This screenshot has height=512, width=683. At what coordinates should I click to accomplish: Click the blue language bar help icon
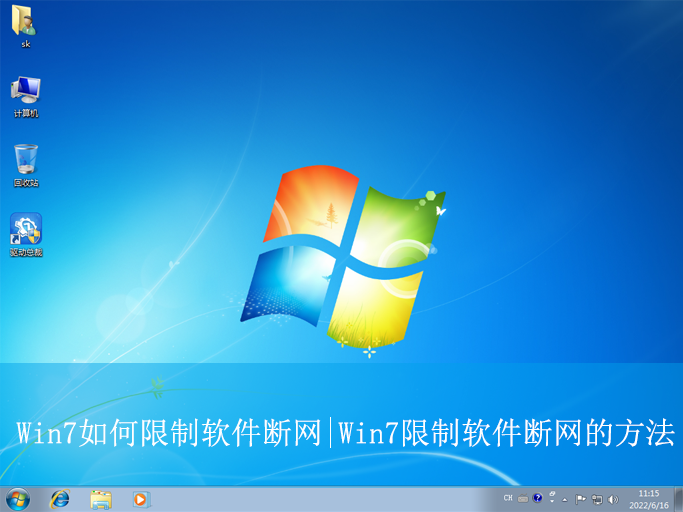[537, 498]
